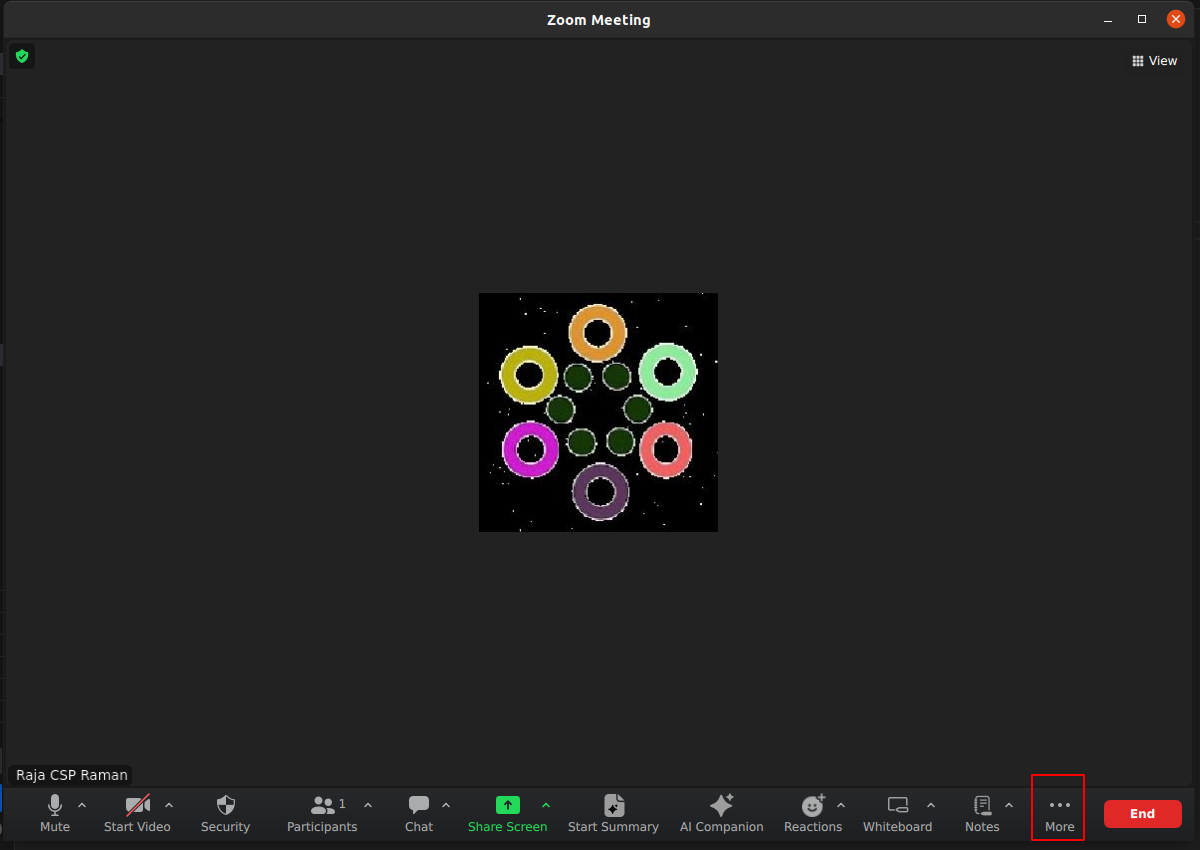Turn on the camera with Start Video
The width and height of the screenshot is (1200, 850).
click(137, 813)
